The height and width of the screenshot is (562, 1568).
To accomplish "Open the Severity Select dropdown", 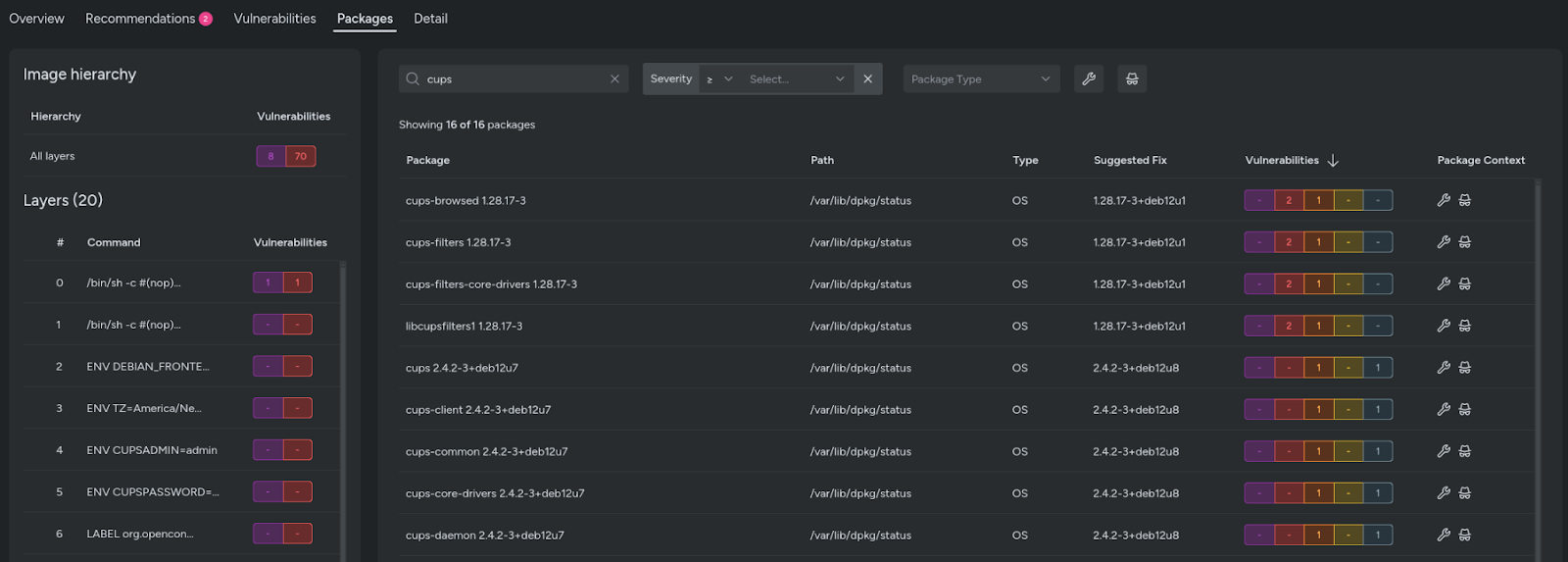I will [796, 79].
